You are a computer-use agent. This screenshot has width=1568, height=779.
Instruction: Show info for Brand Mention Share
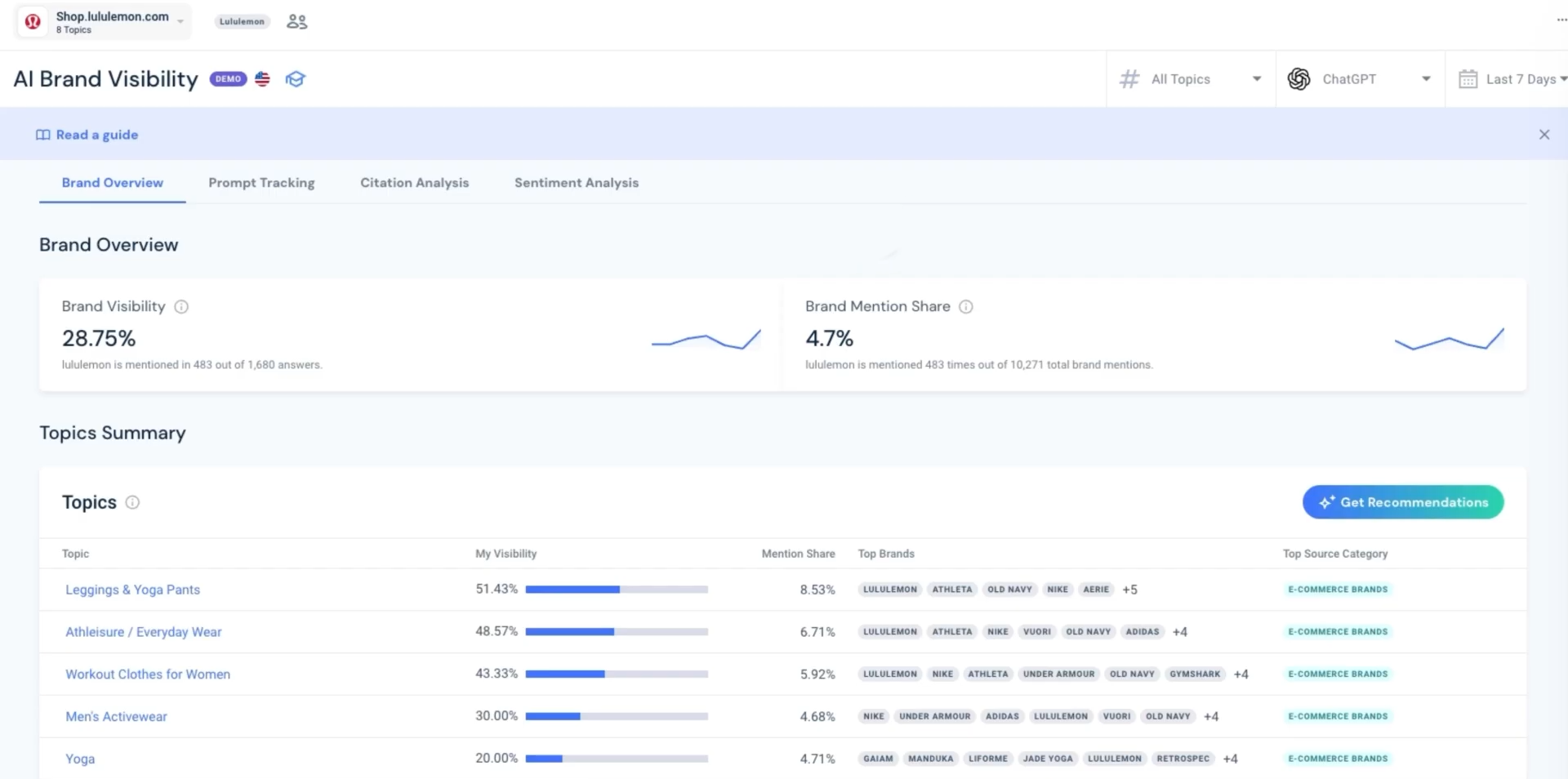tap(965, 307)
